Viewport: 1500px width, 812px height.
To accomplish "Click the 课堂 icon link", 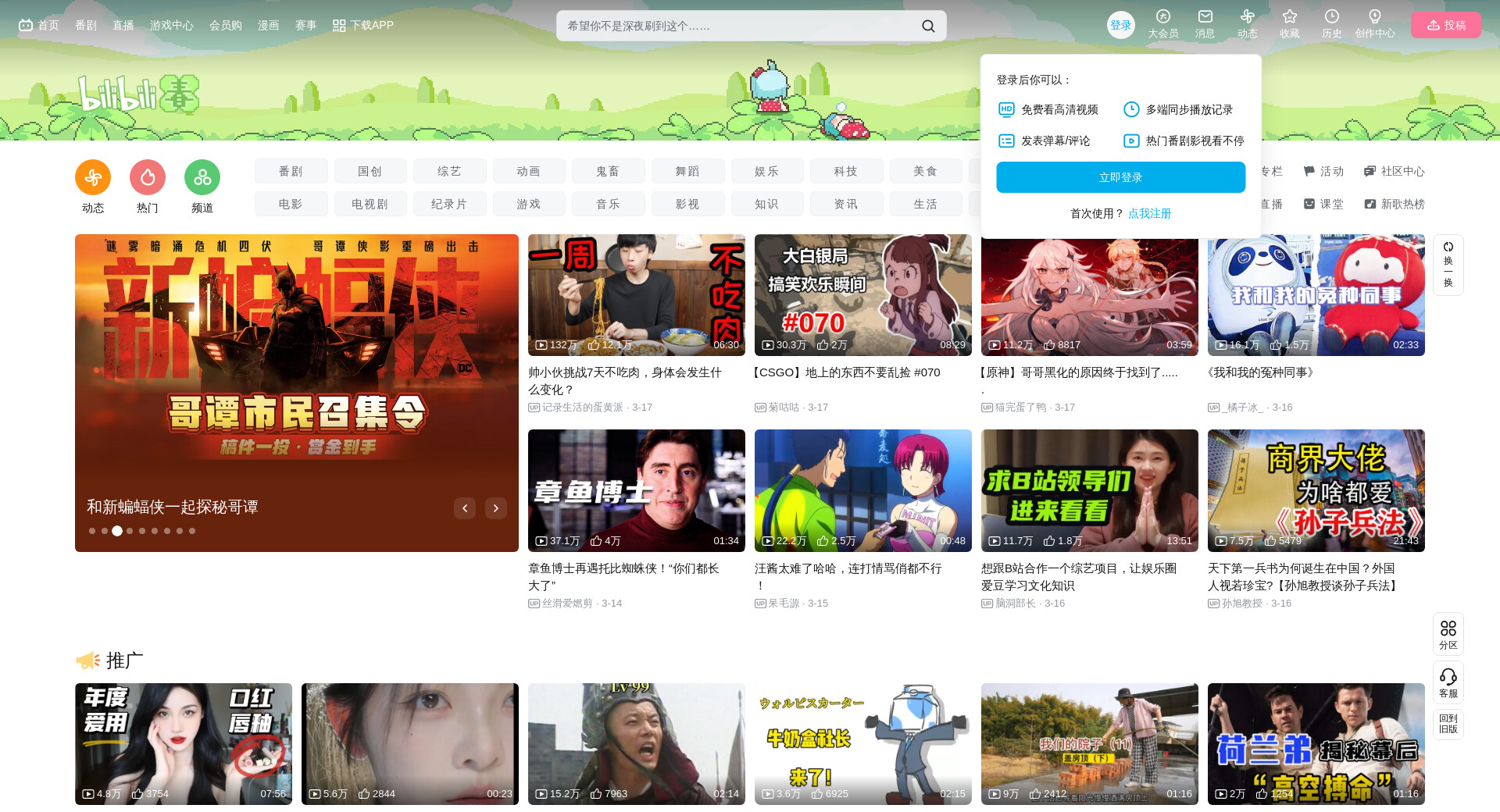I will coord(1323,204).
